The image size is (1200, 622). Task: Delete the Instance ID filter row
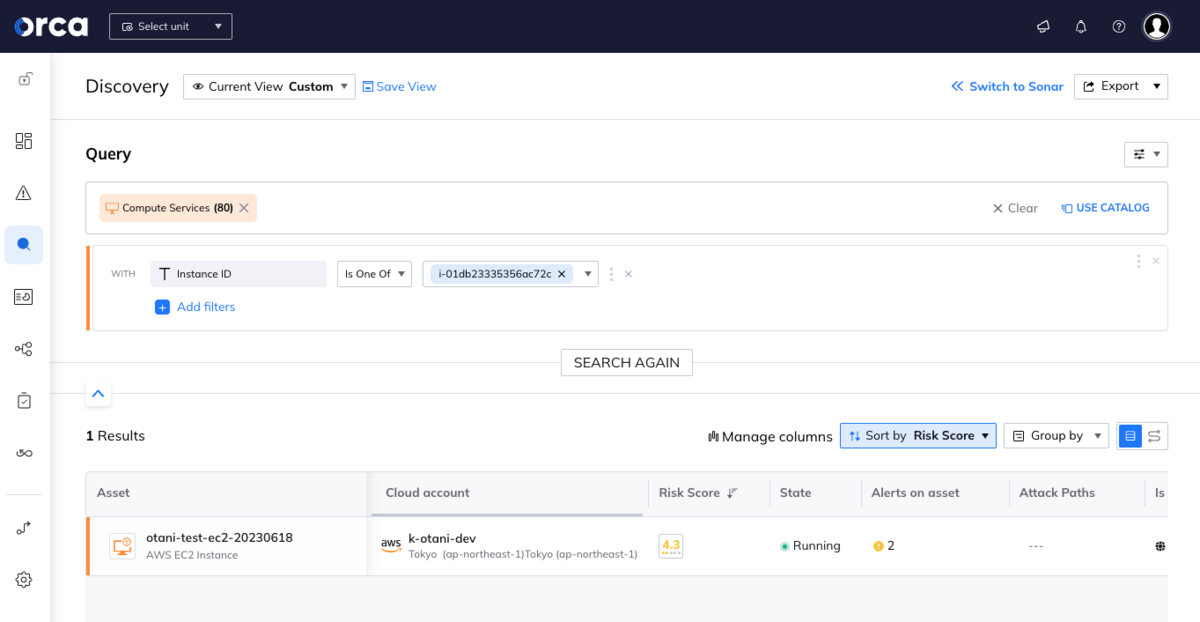(x=628, y=274)
